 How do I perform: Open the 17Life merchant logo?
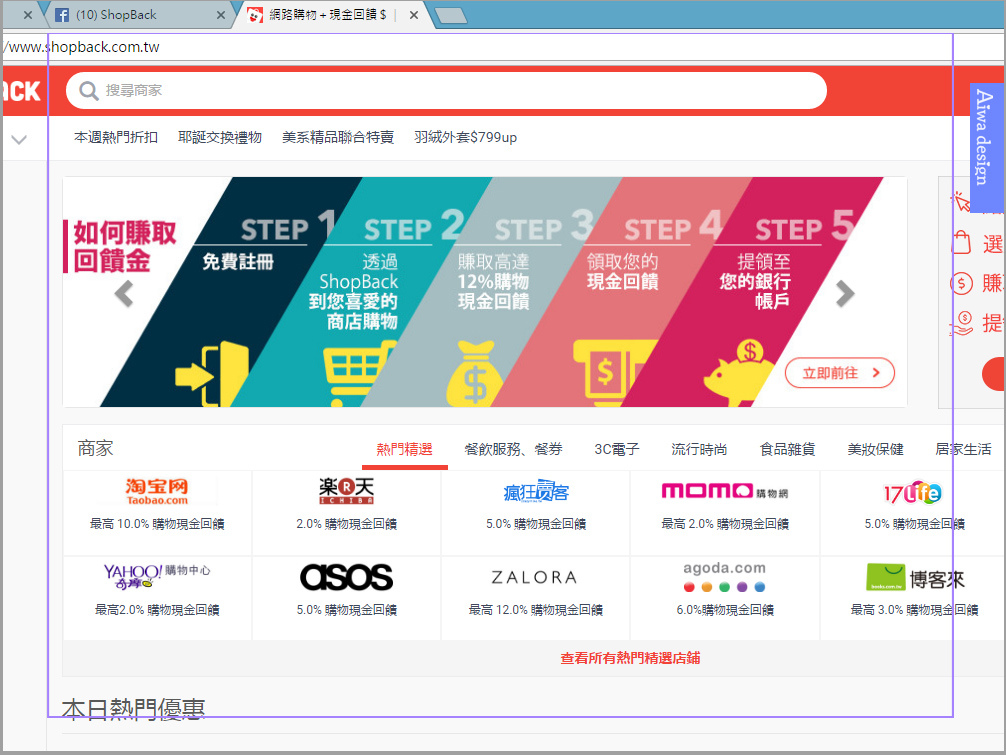[x=913, y=493]
